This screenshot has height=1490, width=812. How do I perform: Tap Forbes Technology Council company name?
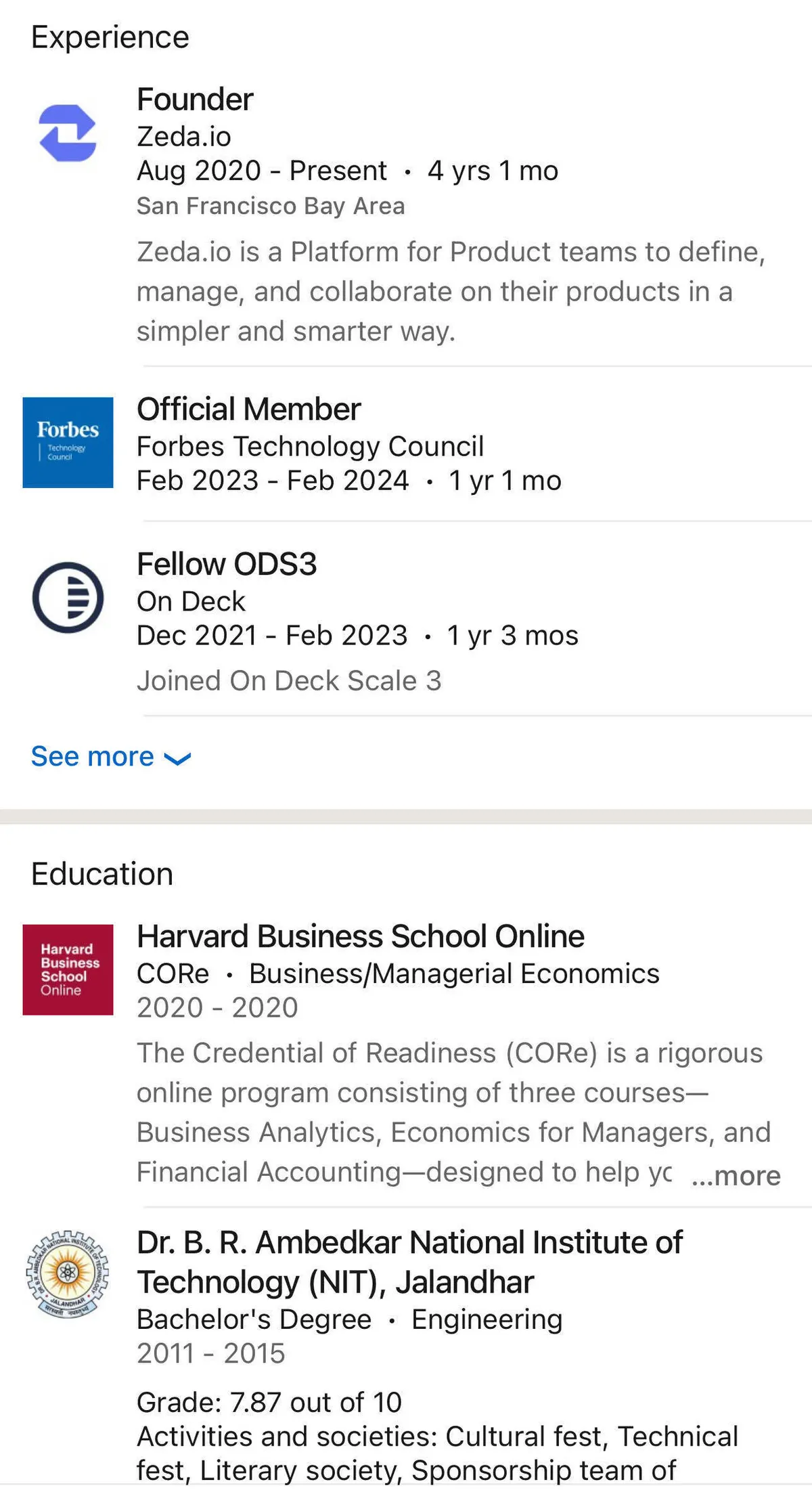pos(310,446)
